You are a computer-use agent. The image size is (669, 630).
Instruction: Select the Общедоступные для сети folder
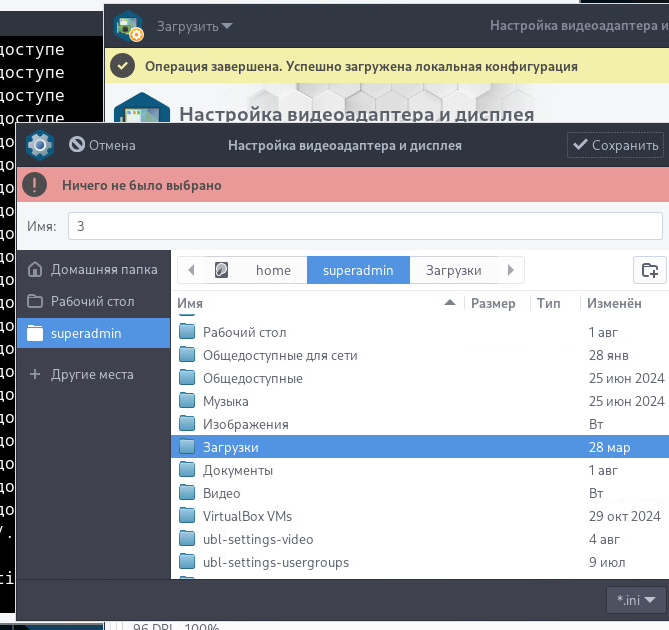click(x=420, y=355)
